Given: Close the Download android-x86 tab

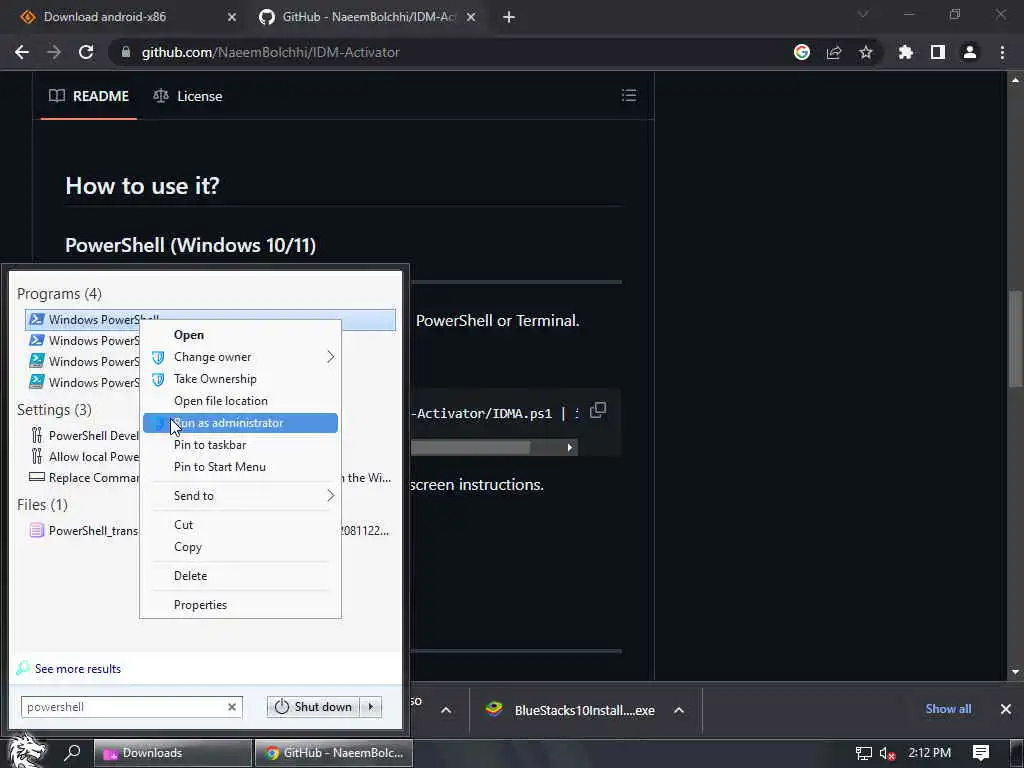Looking at the screenshot, I should (x=232, y=18).
